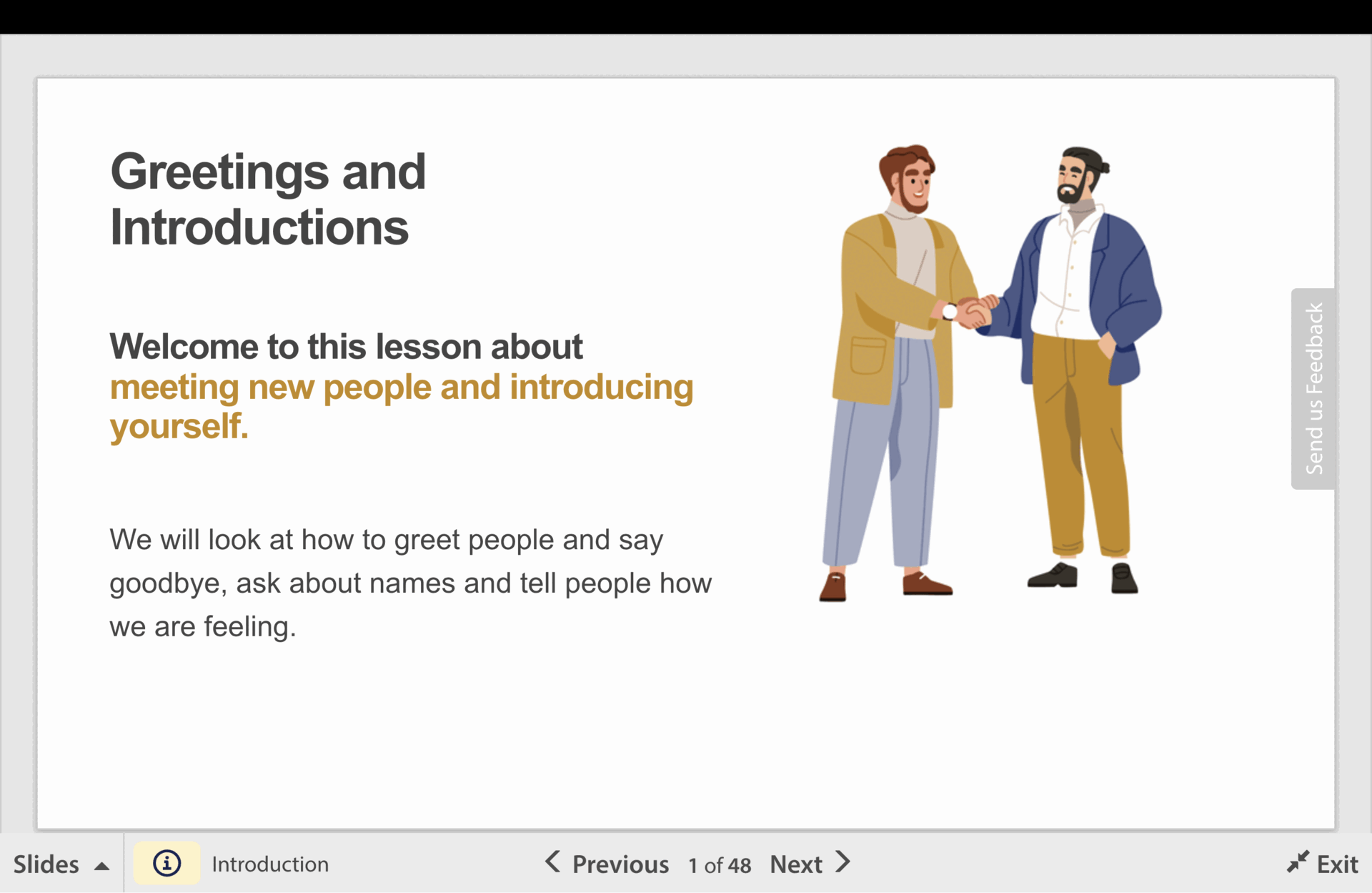Viewport: 1372px width, 893px height.
Task: Click the black bar above the slide
Action: (x=686, y=16)
